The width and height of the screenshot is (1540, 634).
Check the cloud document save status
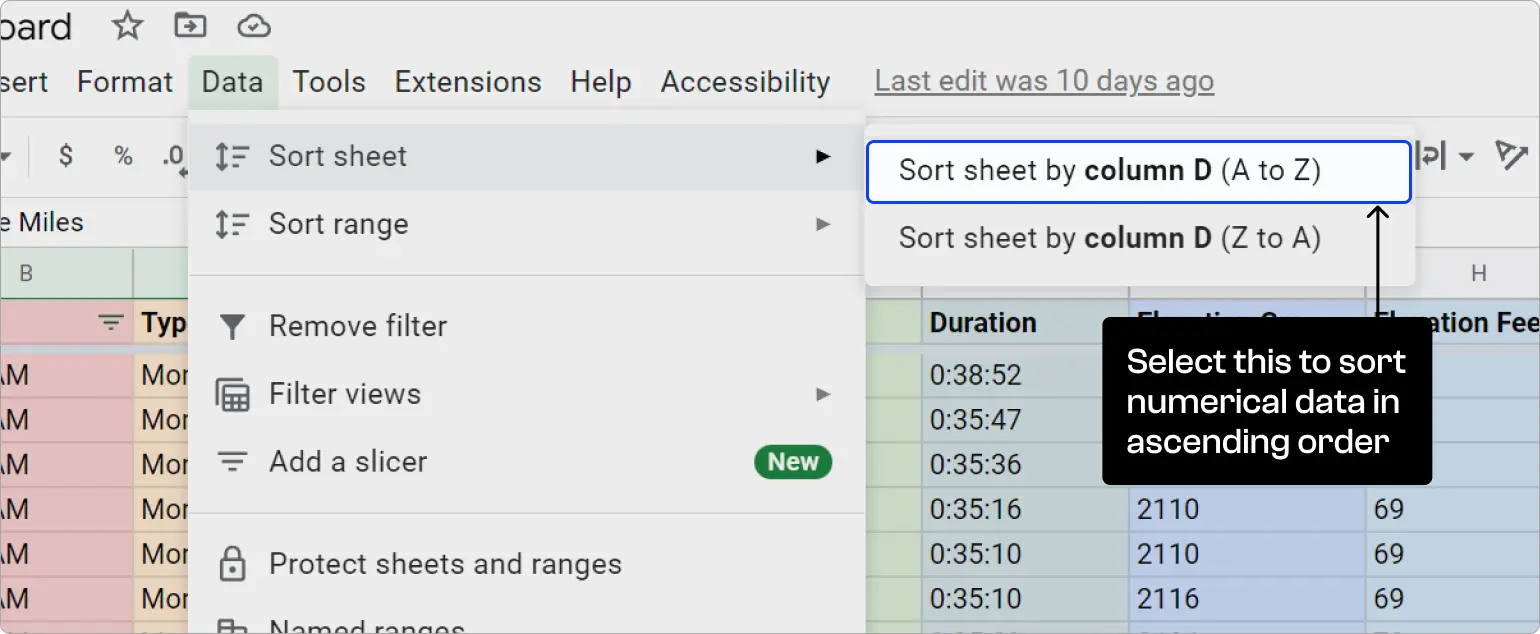pos(253,26)
